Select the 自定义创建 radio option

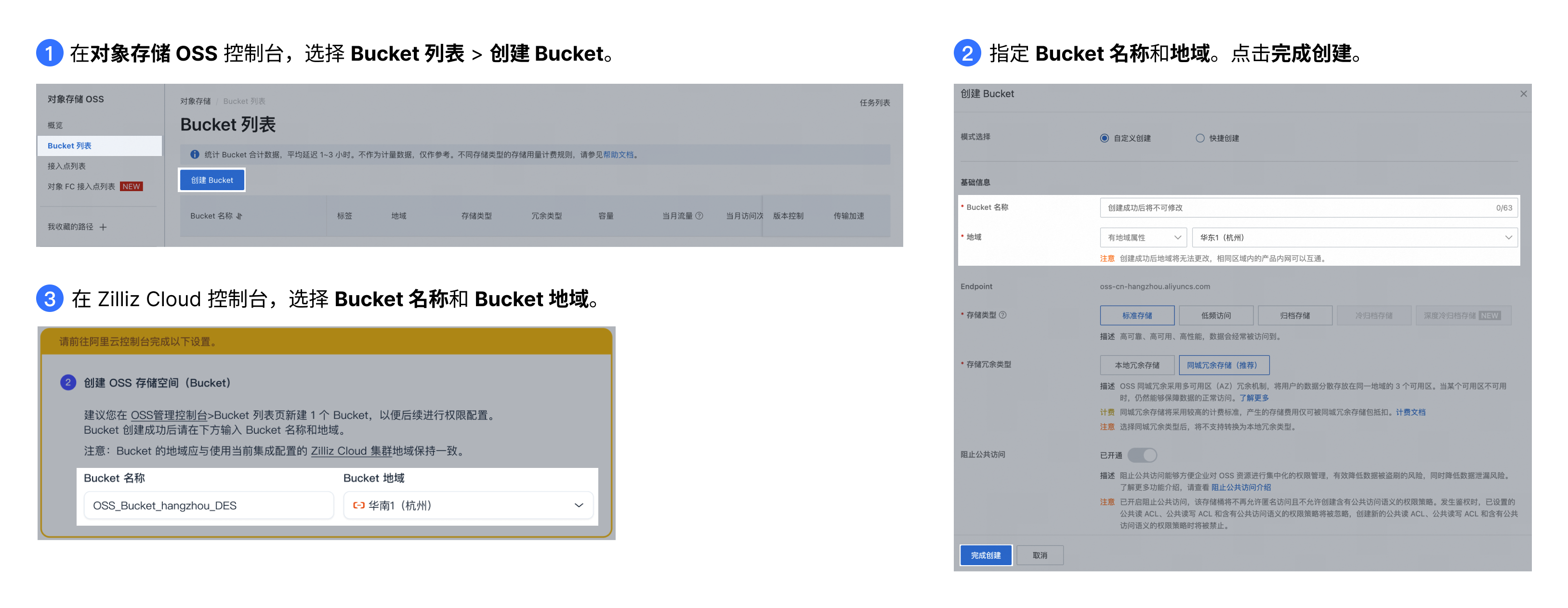click(x=1104, y=138)
